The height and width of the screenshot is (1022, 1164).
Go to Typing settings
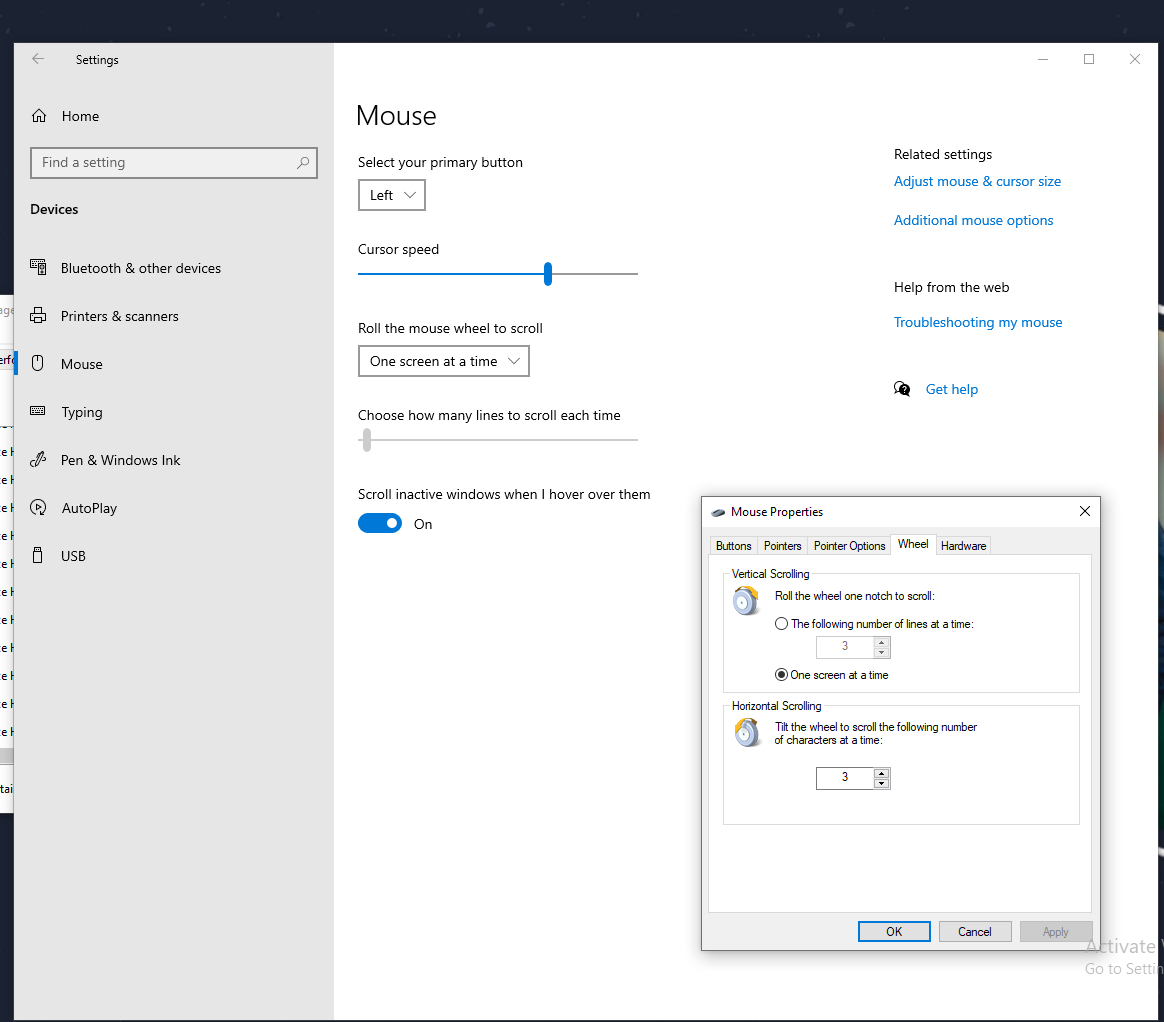point(82,412)
